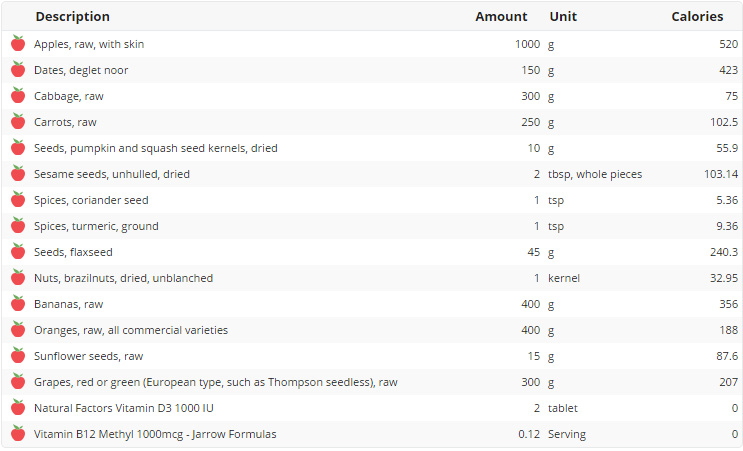This screenshot has width=743, height=451.
Task: Change the tablet unit for Vitamin D3
Action: coord(563,408)
